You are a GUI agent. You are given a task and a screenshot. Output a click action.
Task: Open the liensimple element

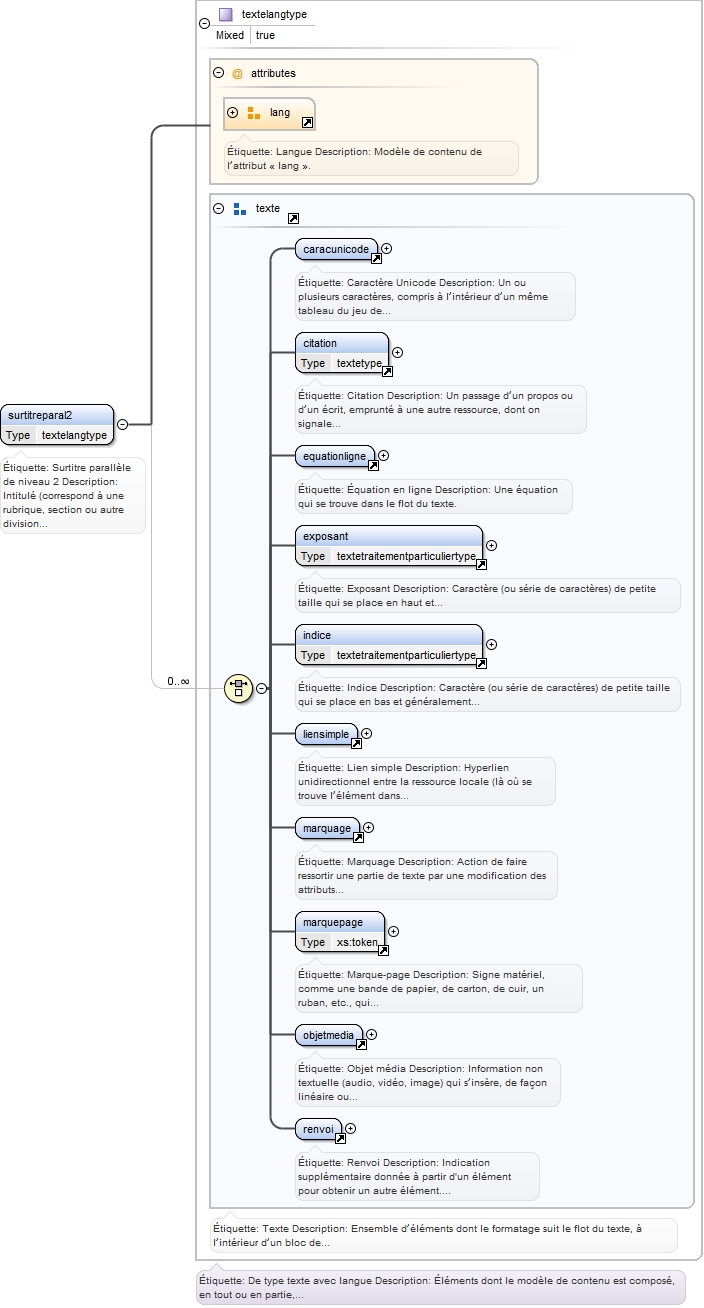[326, 734]
